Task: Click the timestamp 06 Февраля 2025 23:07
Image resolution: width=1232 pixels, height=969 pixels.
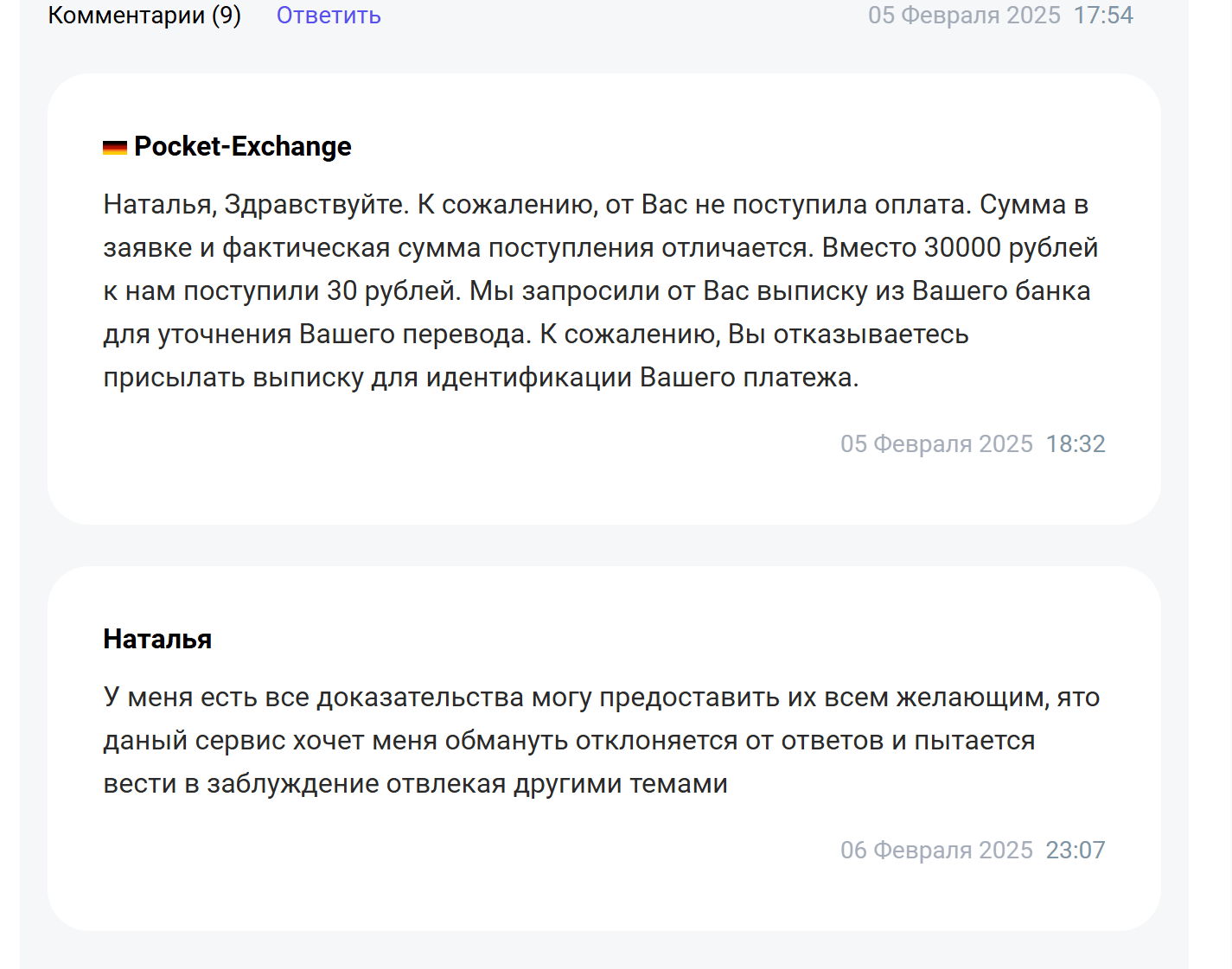Action: point(973,850)
